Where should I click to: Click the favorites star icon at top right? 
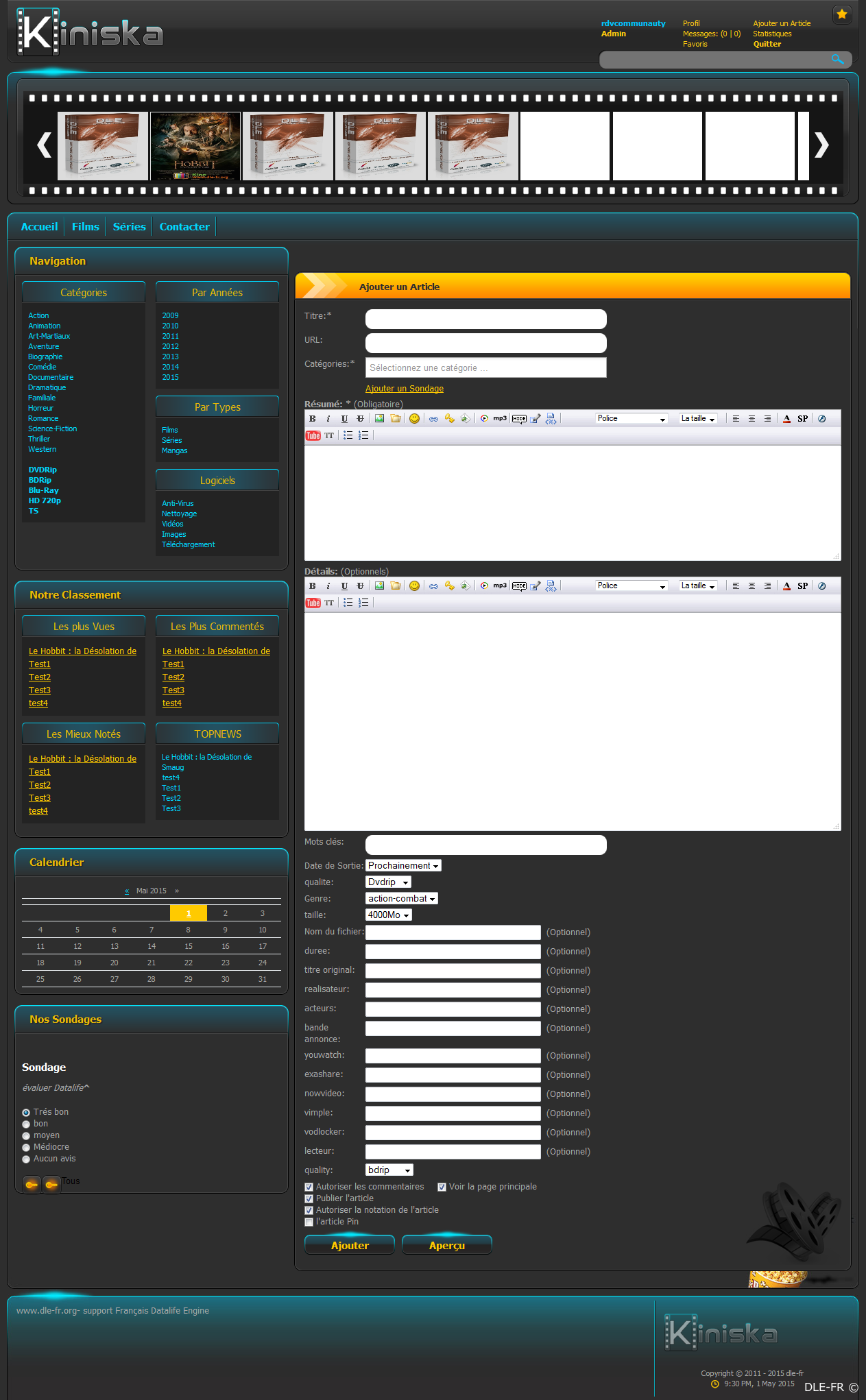pos(842,14)
